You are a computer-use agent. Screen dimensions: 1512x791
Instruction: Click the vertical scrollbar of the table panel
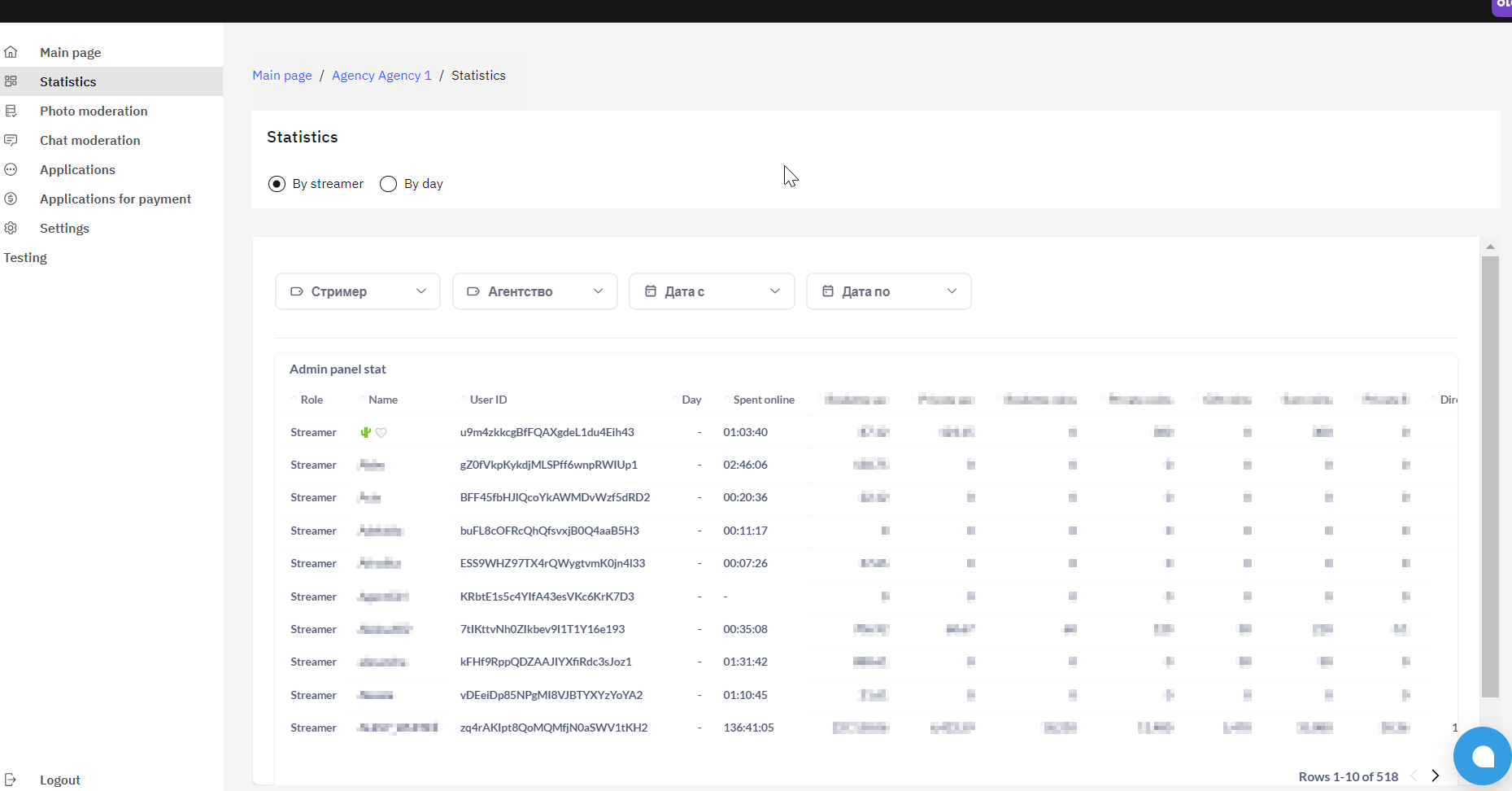(x=1490, y=476)
